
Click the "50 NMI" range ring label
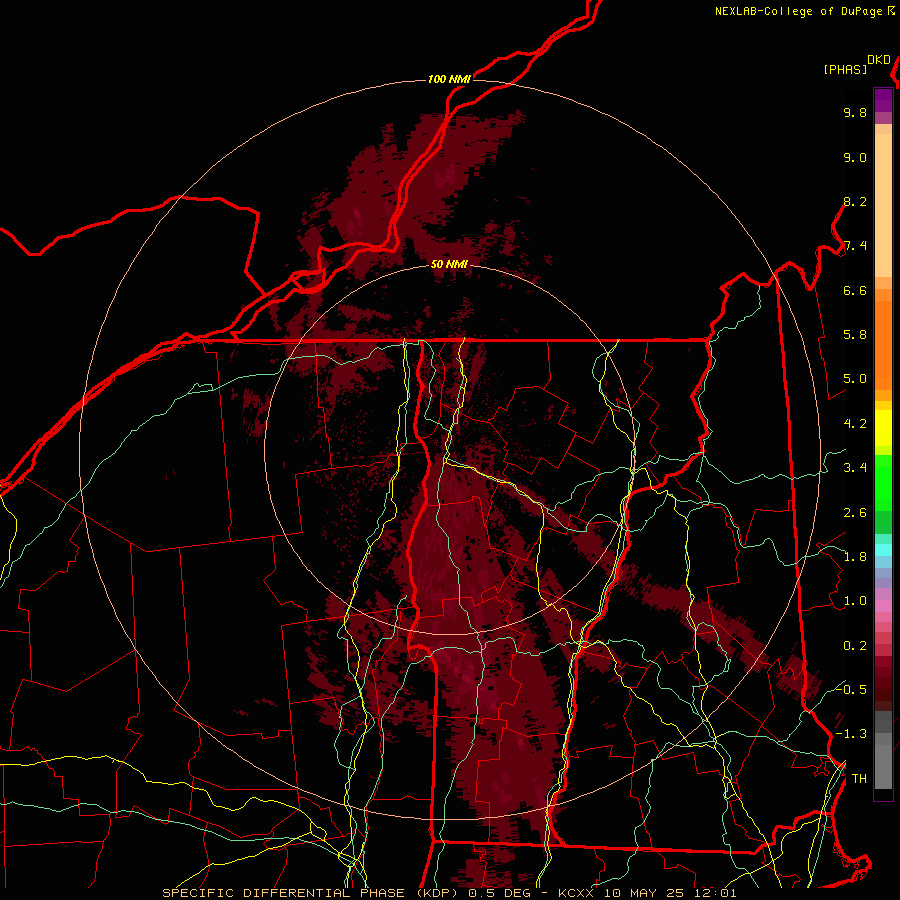[449, 264]
